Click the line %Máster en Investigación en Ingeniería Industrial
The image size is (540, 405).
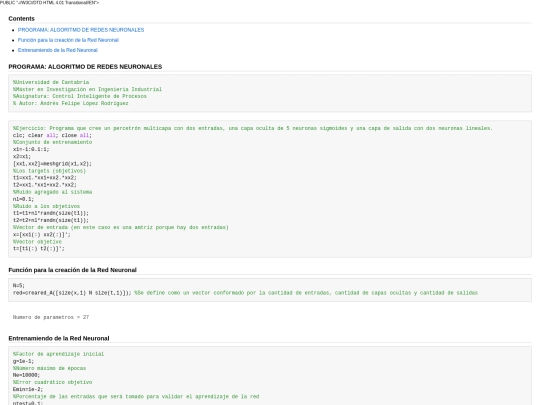[x=87, y=89]
